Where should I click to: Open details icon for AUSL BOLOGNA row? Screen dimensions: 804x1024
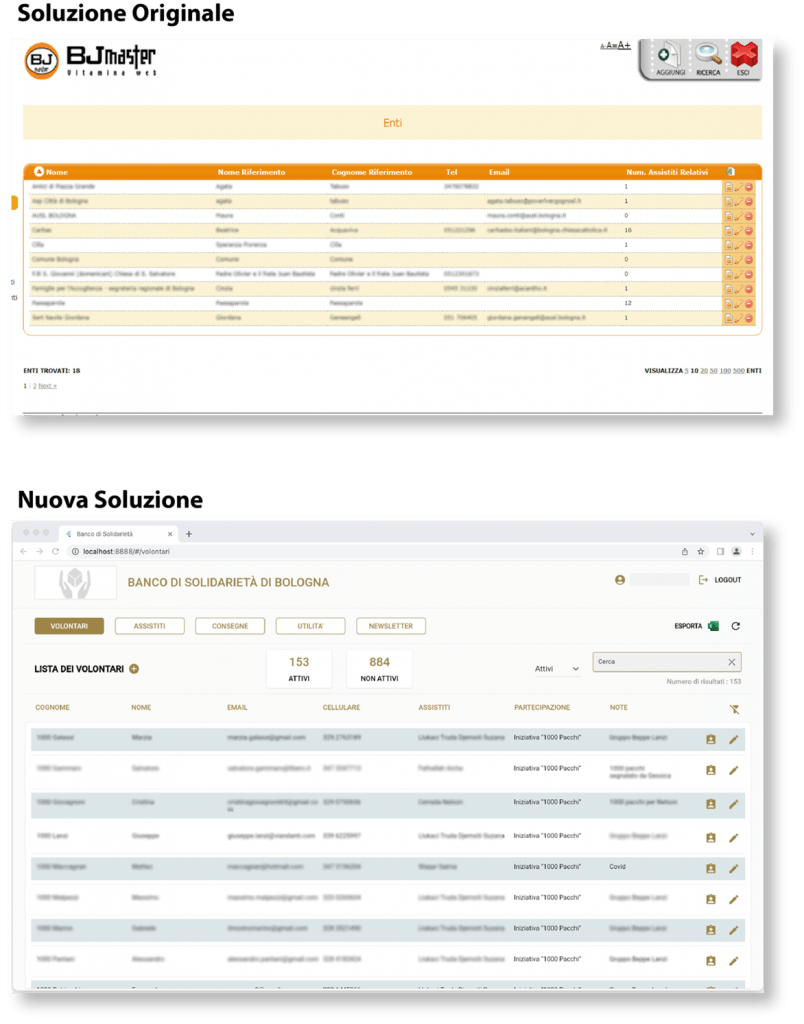729,216
